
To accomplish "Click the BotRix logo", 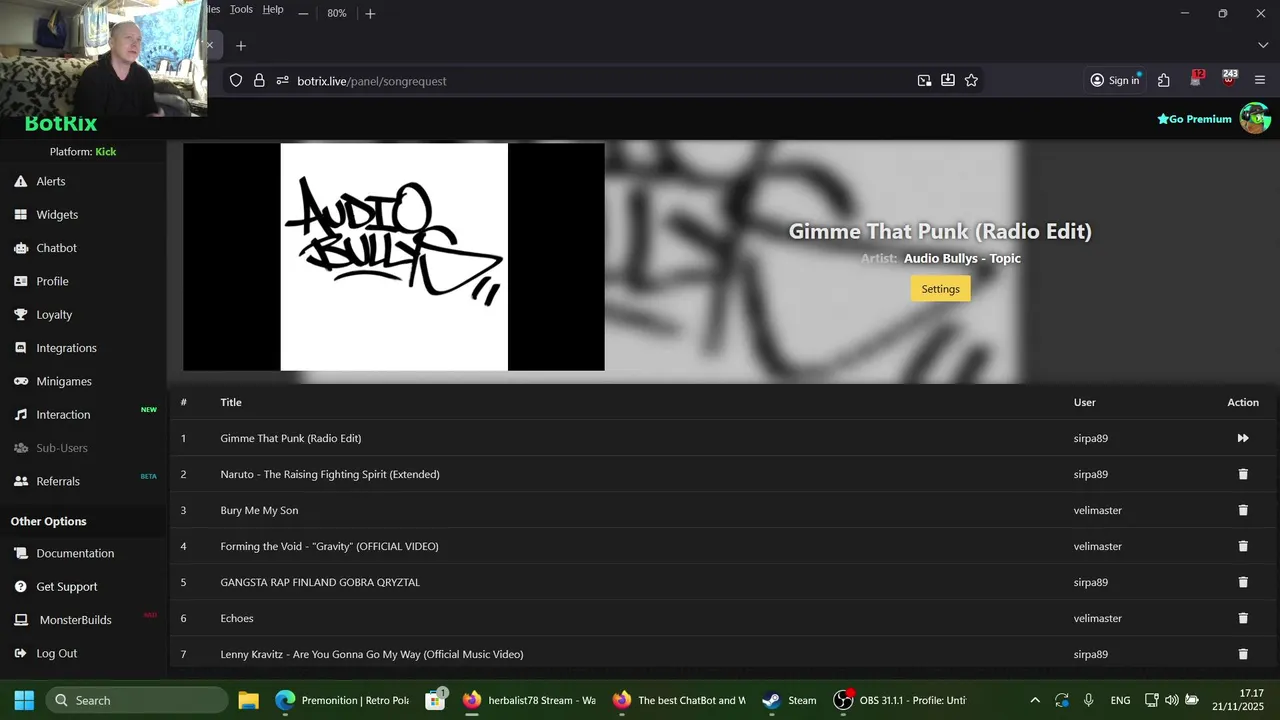I will (x=60, y=124).
